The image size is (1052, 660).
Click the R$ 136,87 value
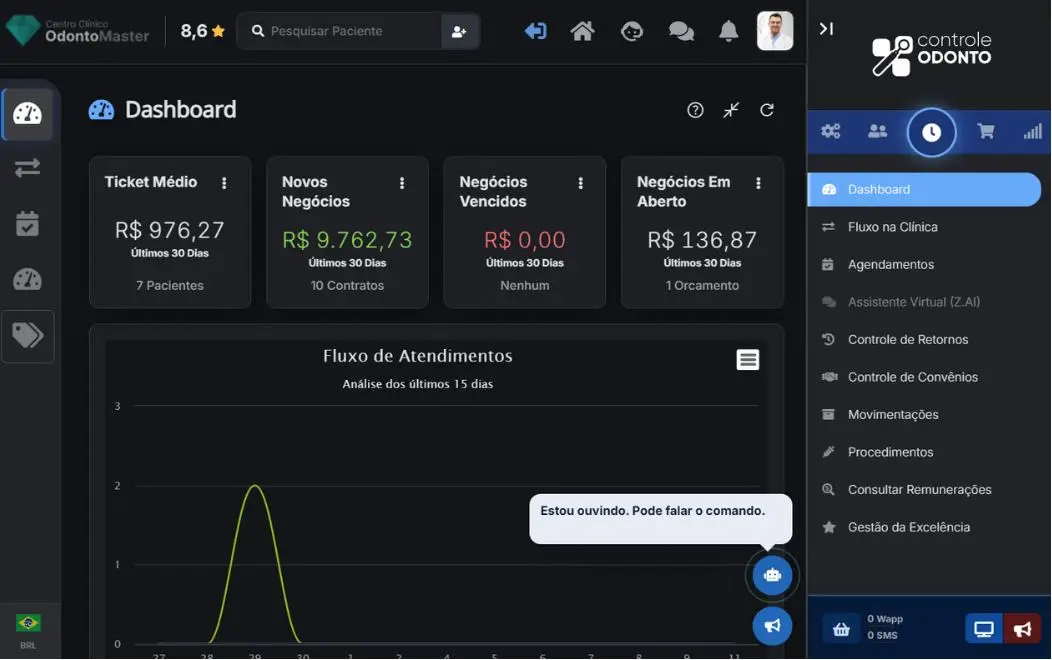(702, 240)
